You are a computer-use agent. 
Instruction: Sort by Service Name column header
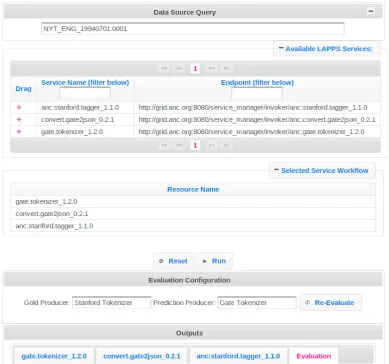pyautogui.click(x=85, y=82)
